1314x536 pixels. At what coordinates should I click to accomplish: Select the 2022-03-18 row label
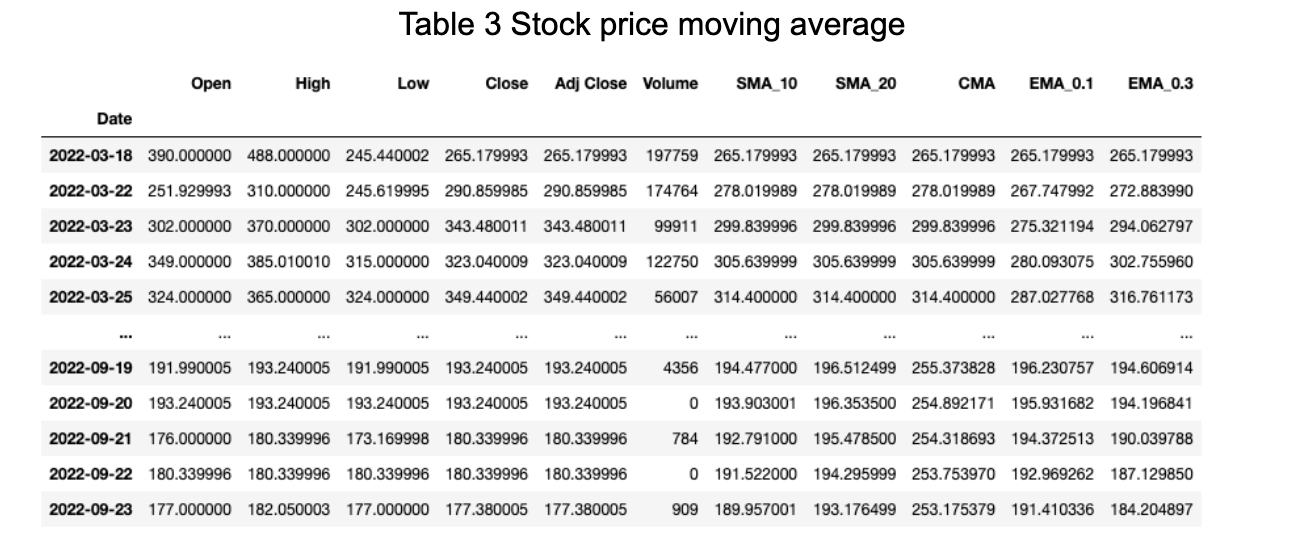click(x=91, y=155)
